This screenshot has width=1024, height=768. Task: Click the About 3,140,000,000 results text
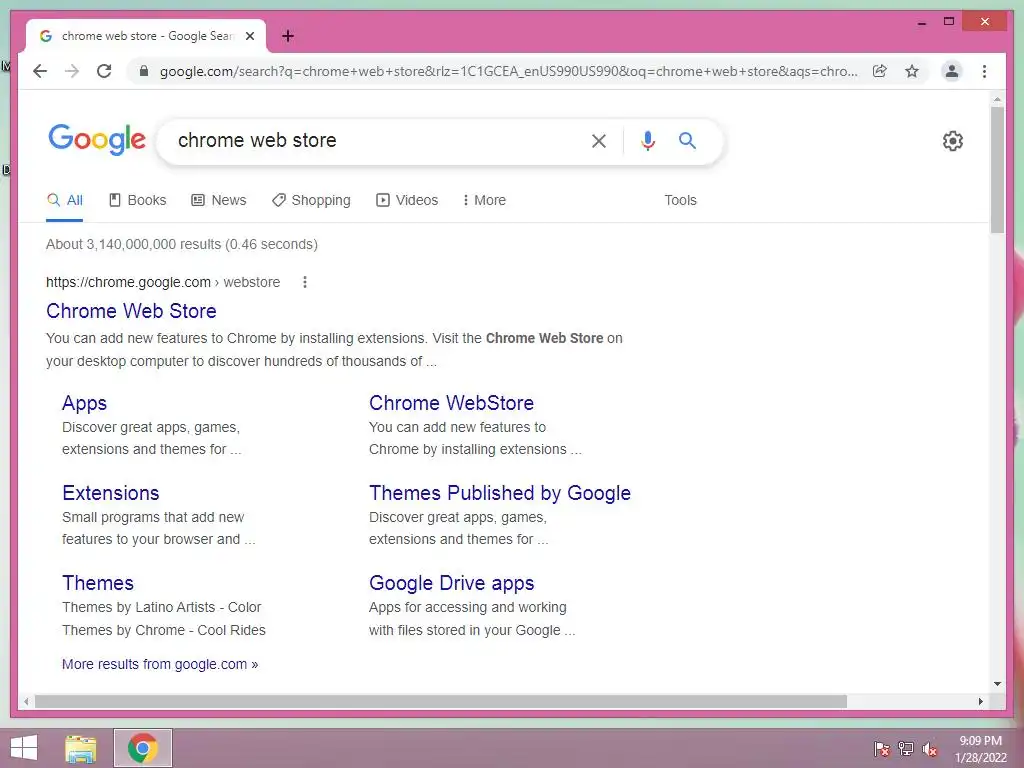tap(182, 244)
